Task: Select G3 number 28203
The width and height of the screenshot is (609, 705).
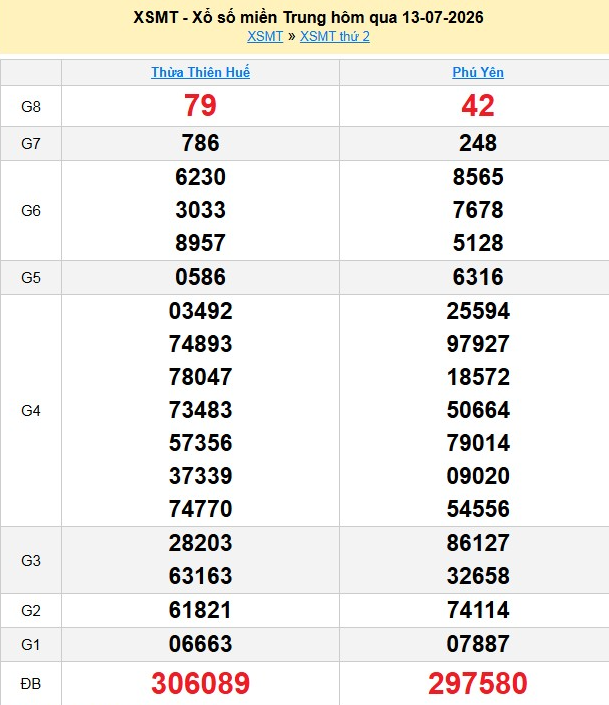Action: pyautogui.click(x=200, y=543)
